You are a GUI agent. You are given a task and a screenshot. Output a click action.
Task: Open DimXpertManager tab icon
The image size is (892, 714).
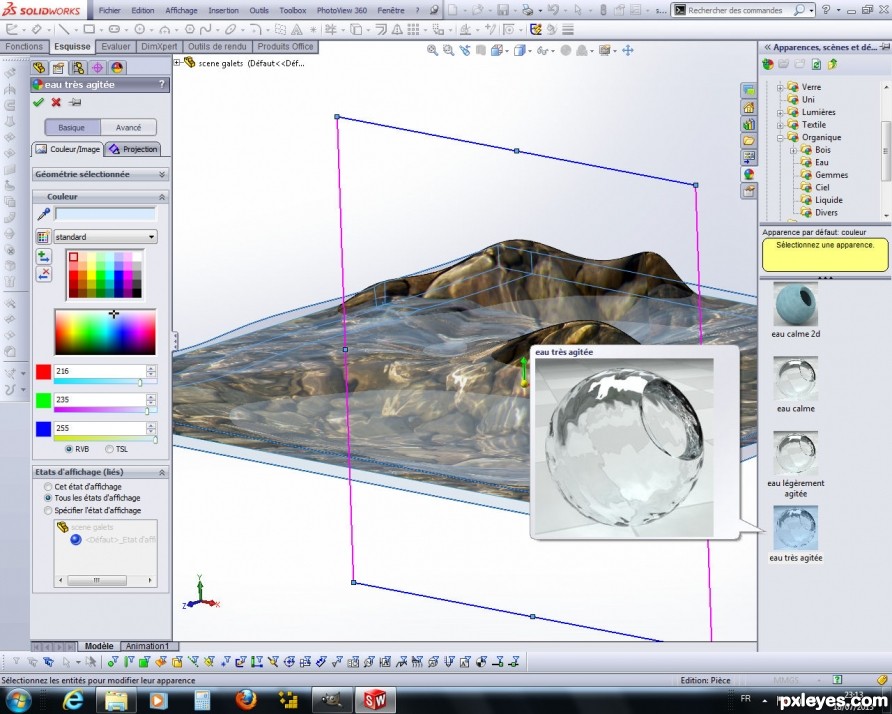[x=97, y=68]
